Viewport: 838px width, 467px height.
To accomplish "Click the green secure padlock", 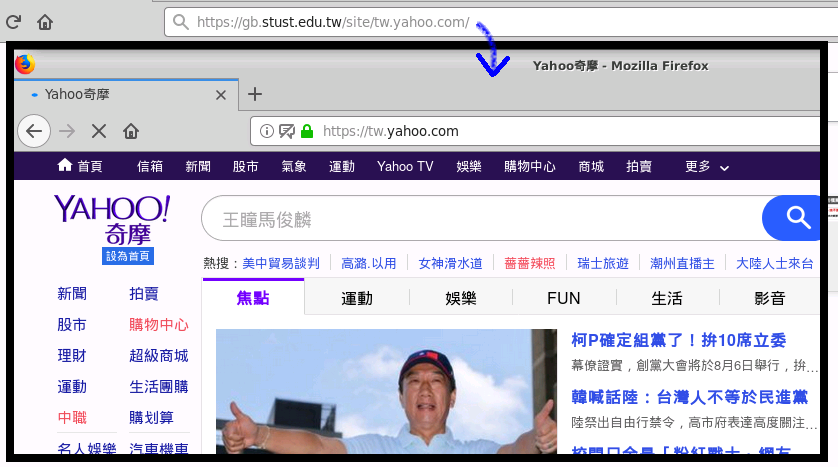I will pos(307,131).
